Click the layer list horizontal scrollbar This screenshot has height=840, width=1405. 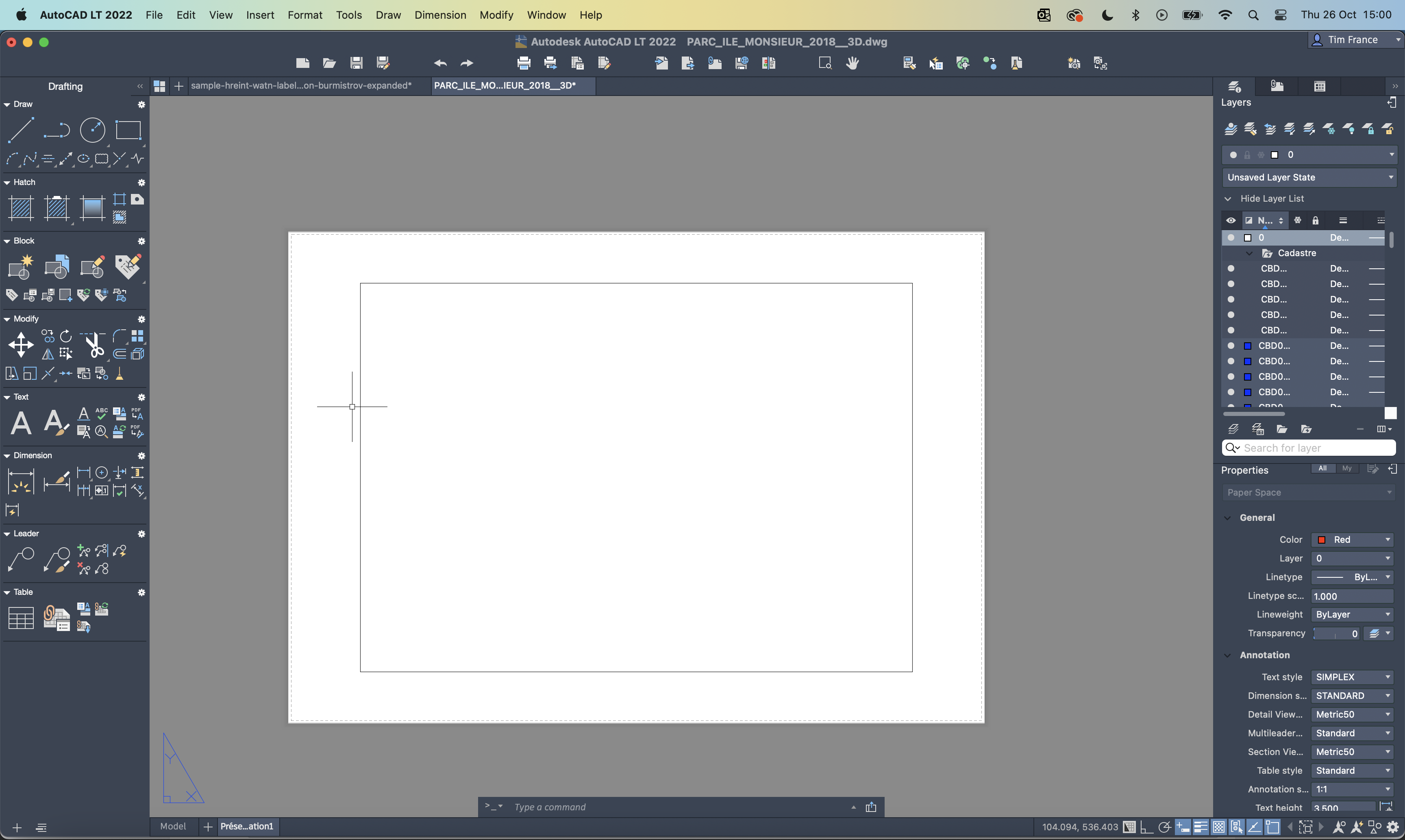[1253, 414]
